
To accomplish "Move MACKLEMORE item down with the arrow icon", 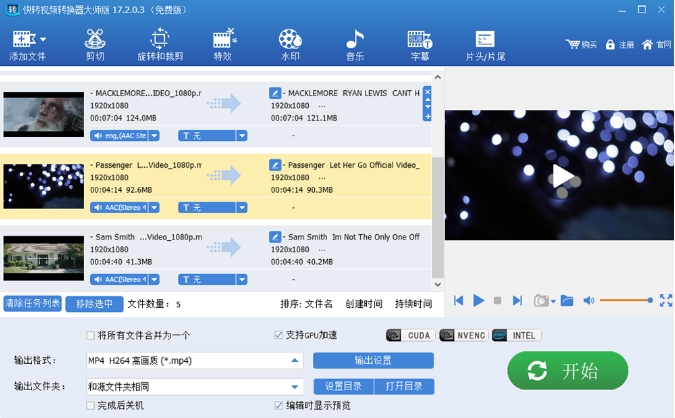I will (427, 107).
